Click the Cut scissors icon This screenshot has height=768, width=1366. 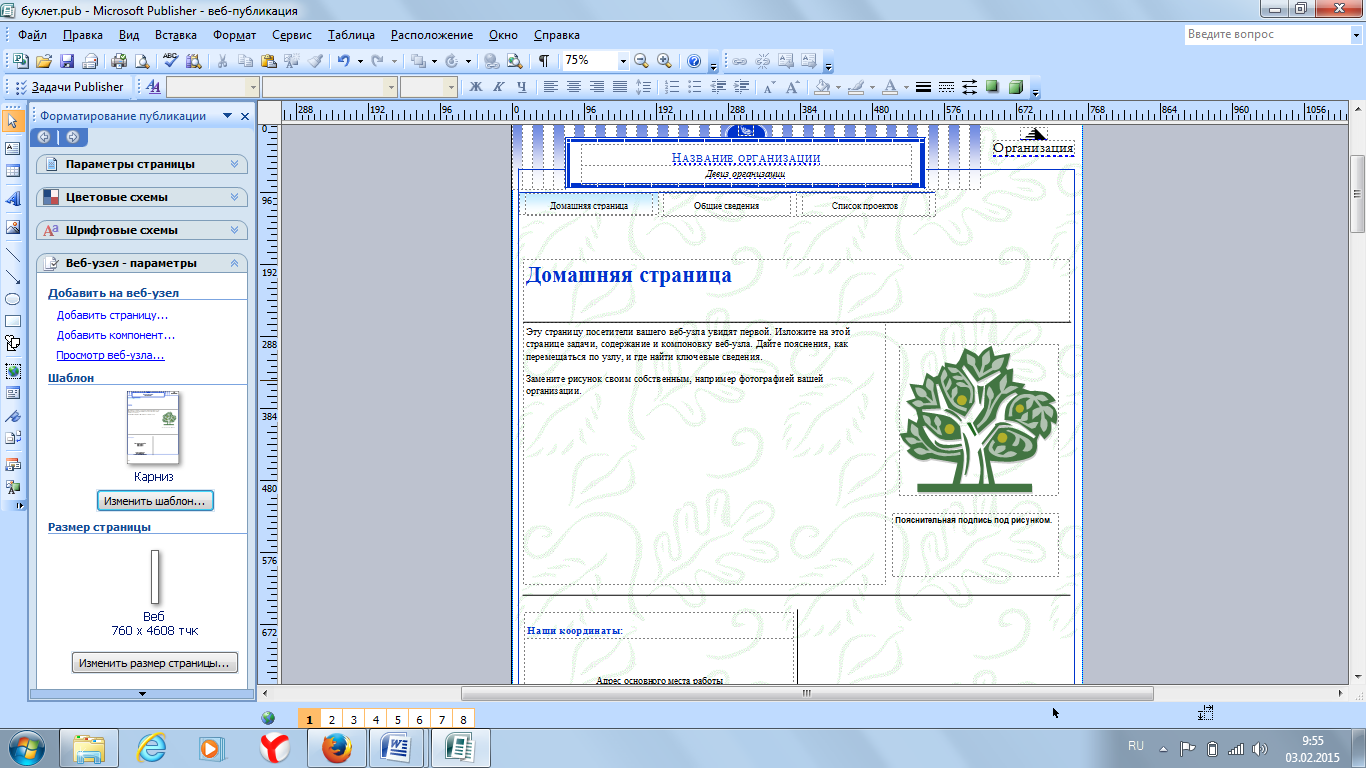coord(222,61)
